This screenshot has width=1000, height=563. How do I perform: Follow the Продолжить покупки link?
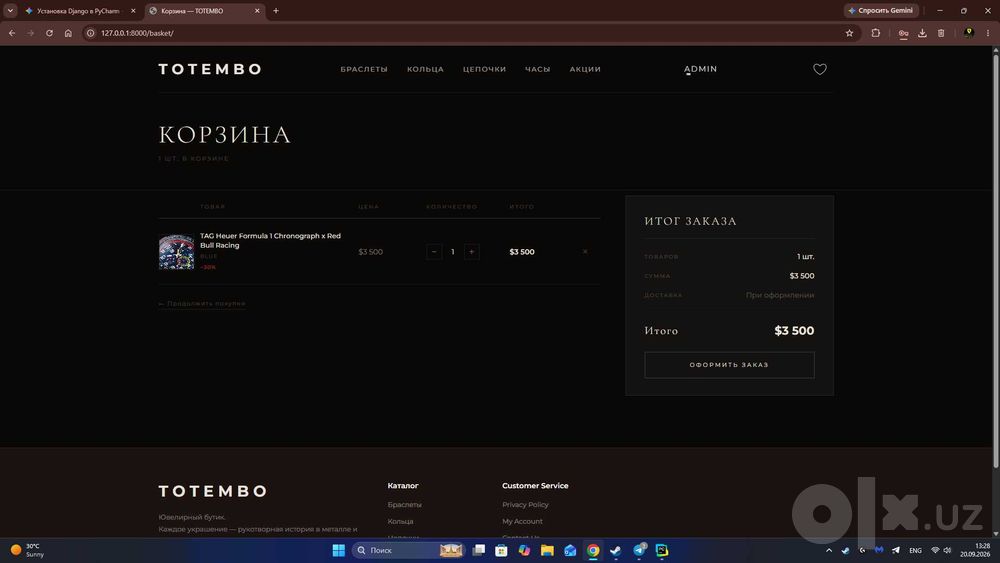click(202, 303)
